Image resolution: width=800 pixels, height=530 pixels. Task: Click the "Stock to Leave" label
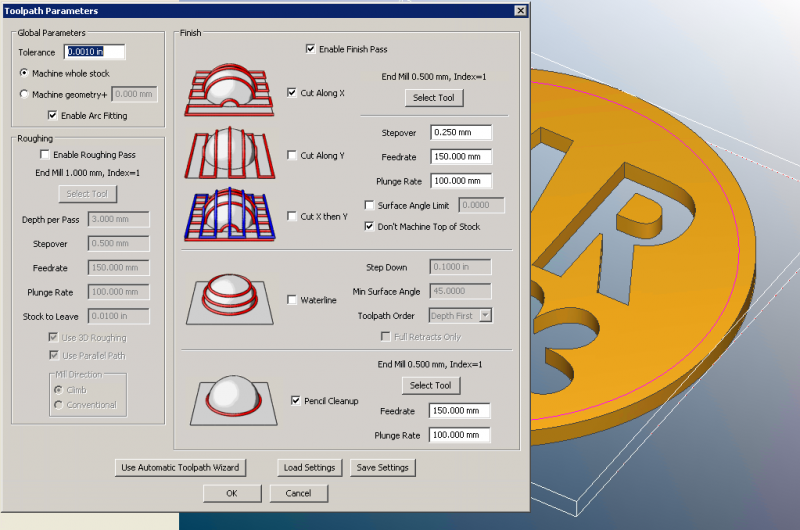(51, 316)
